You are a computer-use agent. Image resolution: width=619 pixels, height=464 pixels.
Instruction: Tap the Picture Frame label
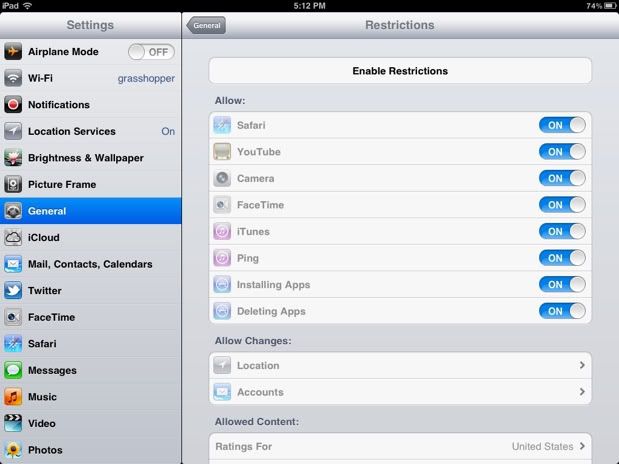pos(62,184)
